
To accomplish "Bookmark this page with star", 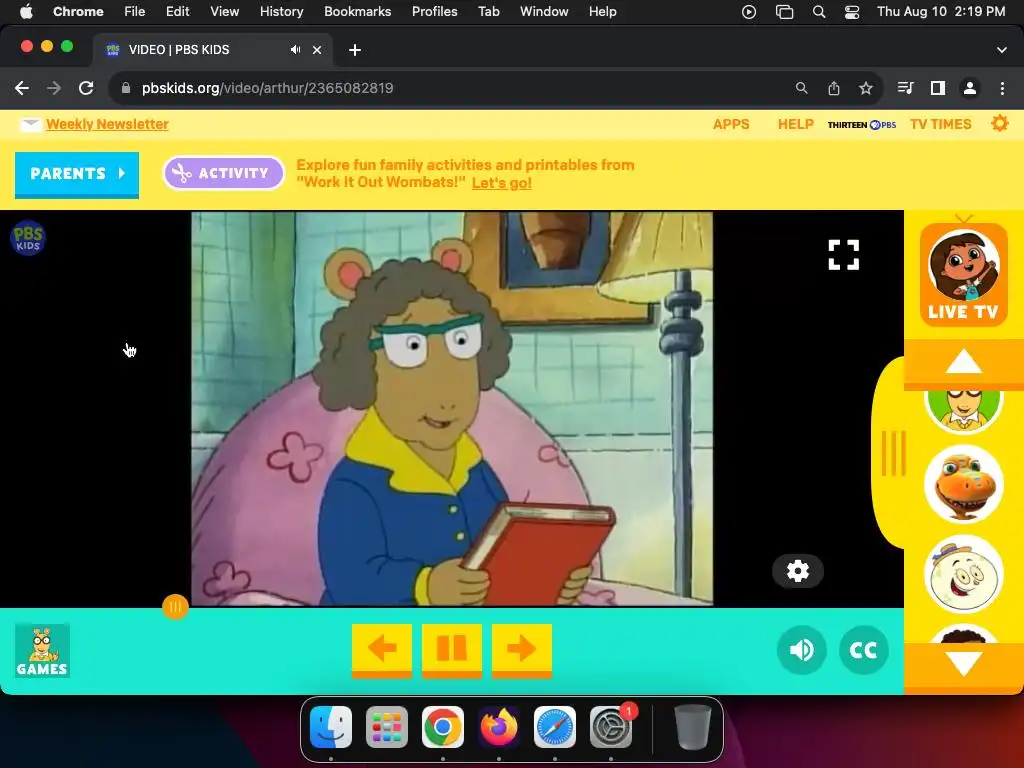I will tap(865, 88).
